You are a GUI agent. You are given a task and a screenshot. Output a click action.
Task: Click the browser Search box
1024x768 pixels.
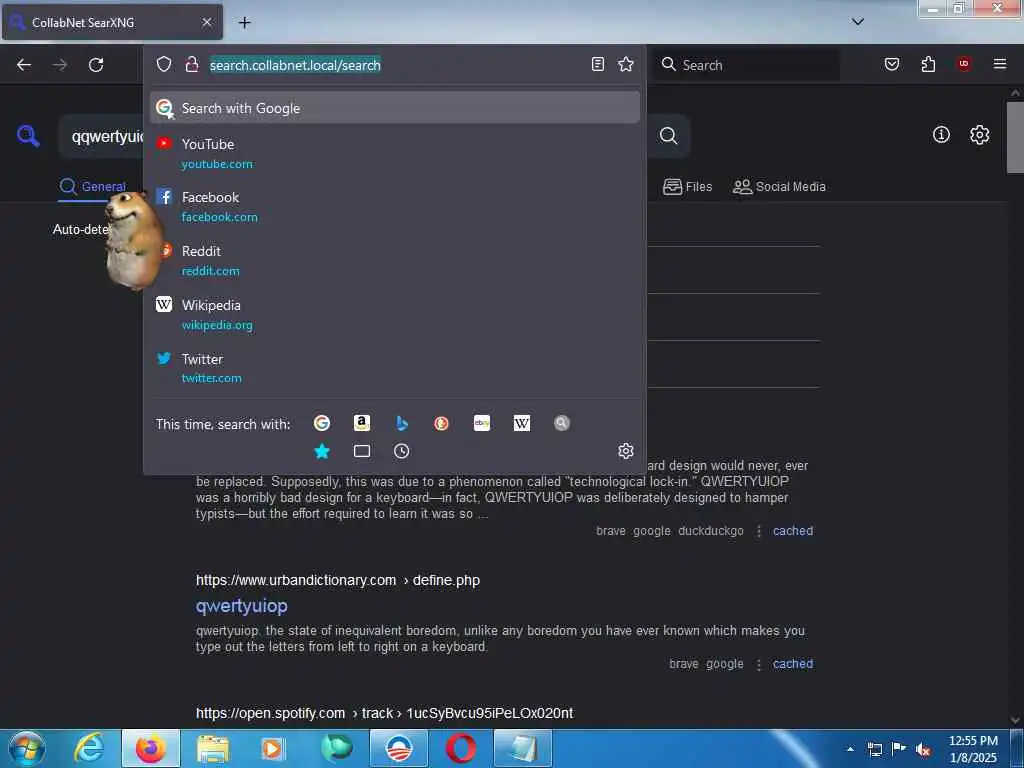tap(747, 65)
